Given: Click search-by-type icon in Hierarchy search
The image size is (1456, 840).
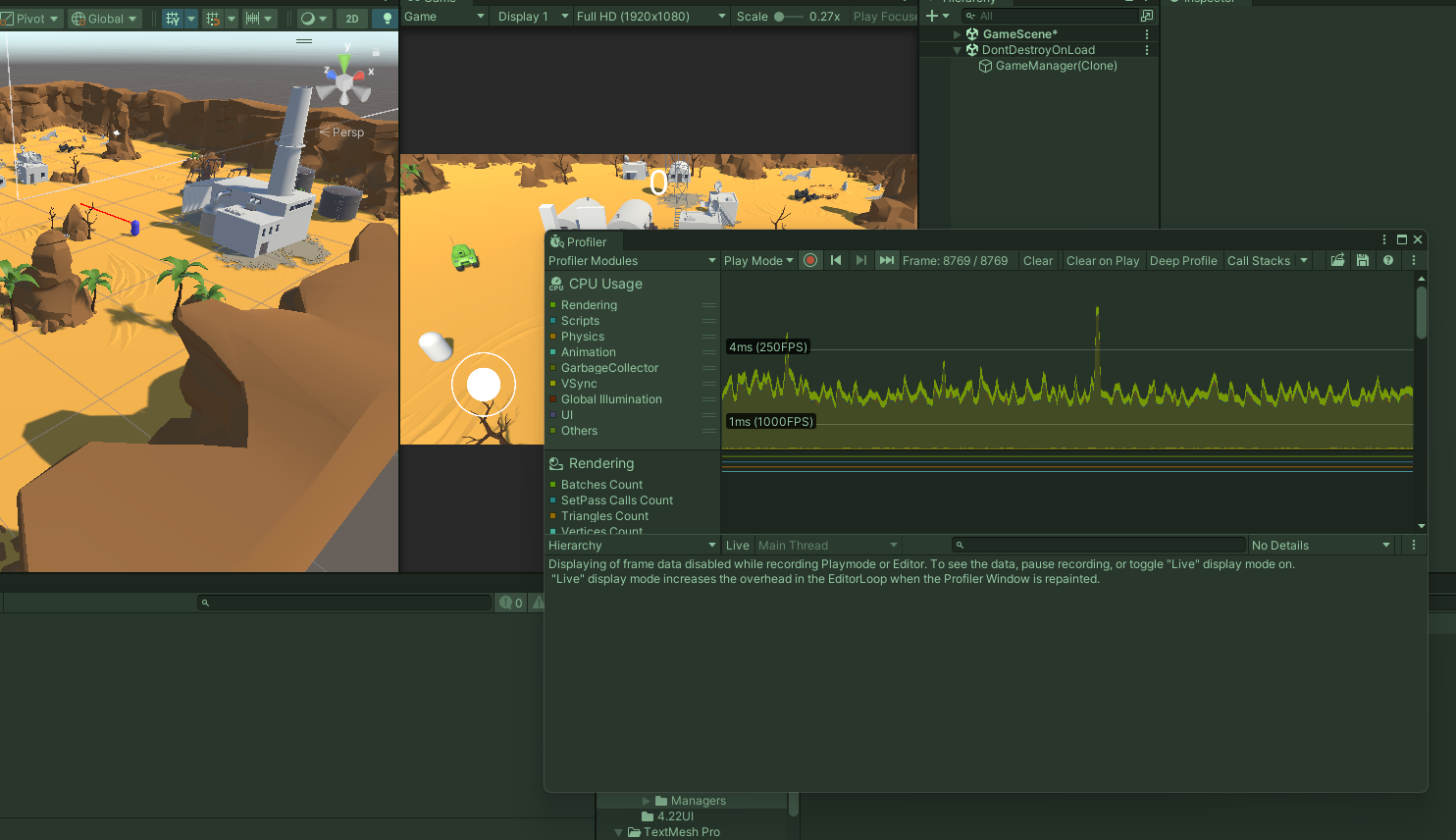Looking at the screenshot, I should click(x=1146, y=16).
